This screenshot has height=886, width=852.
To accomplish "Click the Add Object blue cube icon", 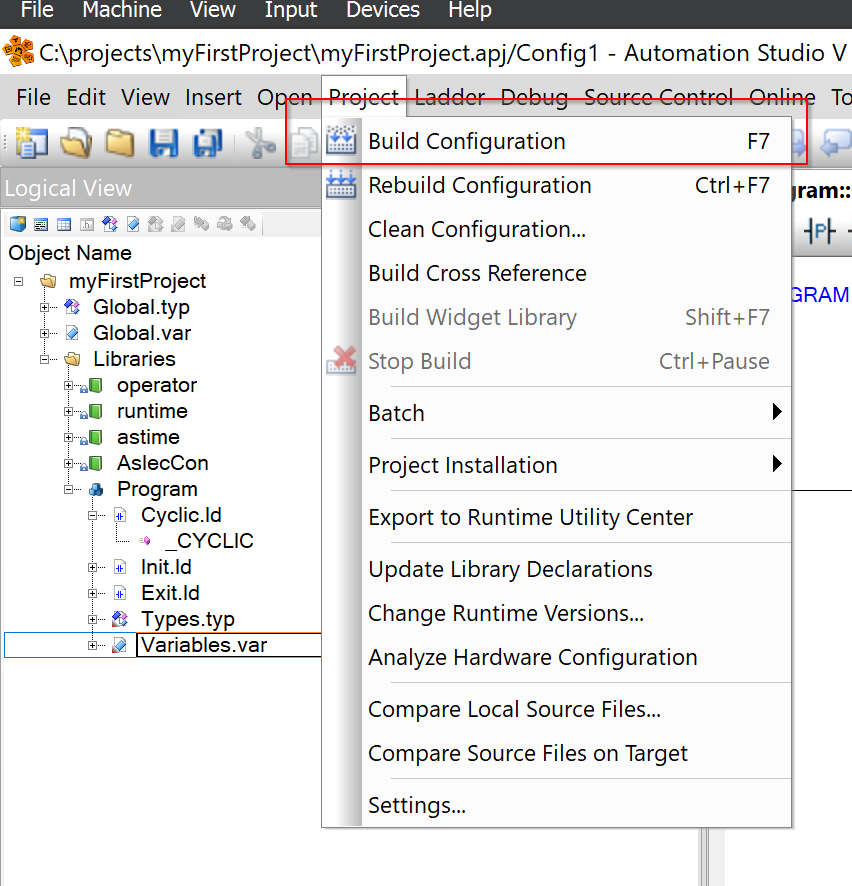I will click(x=18, y=224).
